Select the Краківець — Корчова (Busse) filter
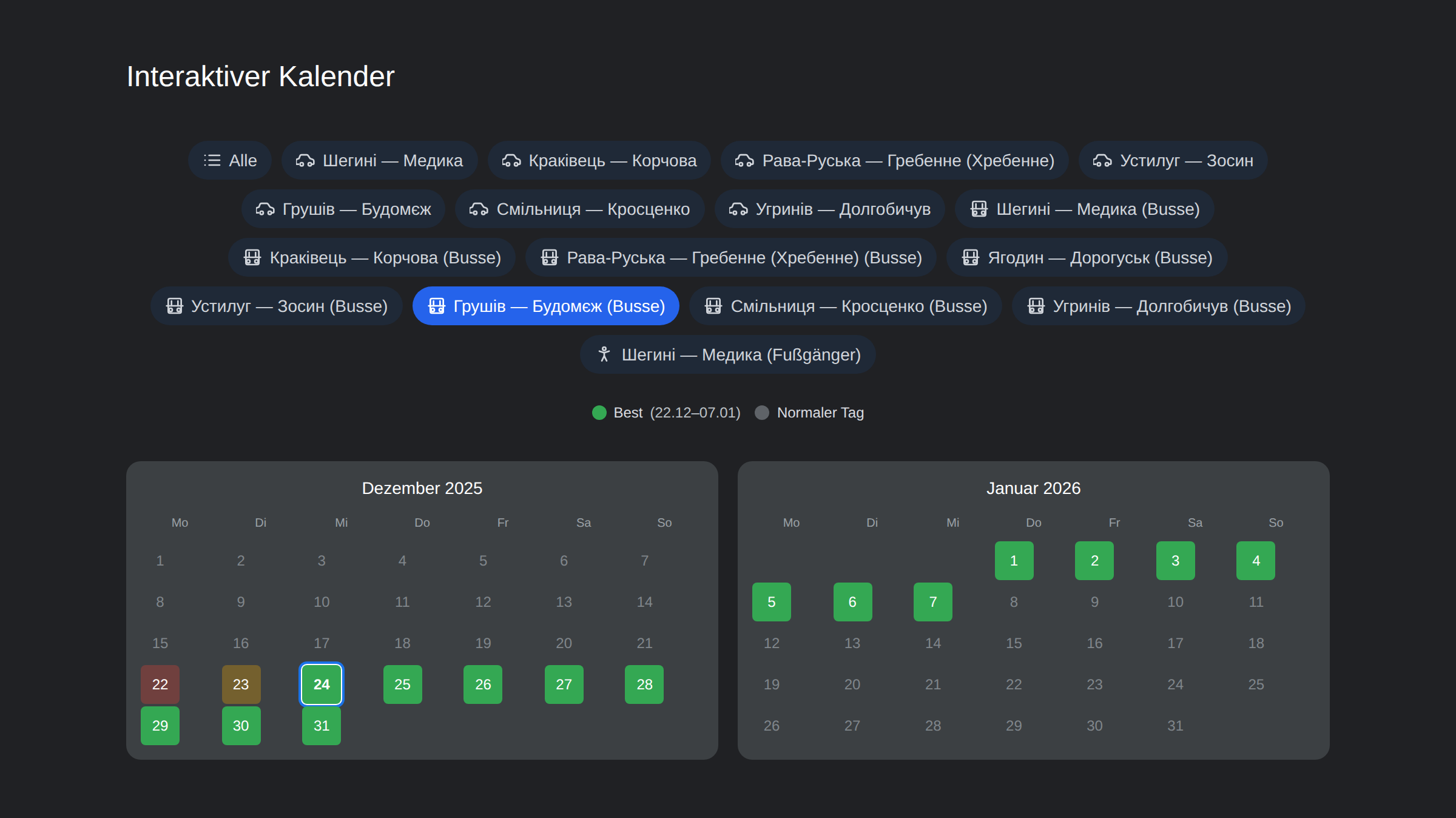This screenshot has height=818, width=1456. coord(371,257)
